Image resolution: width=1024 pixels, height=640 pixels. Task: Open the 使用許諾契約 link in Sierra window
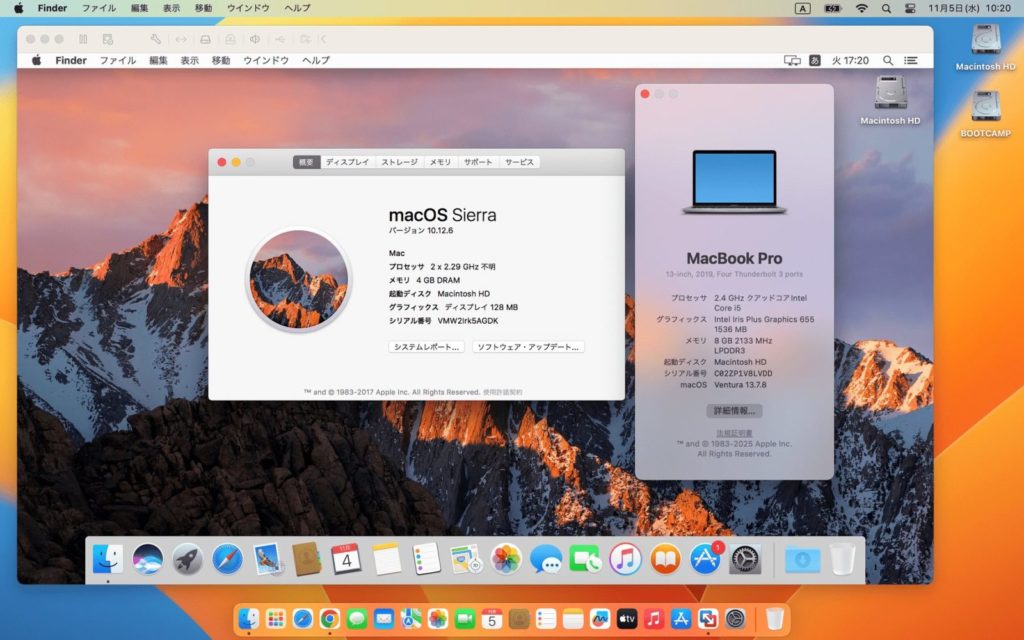click(502, 392)
